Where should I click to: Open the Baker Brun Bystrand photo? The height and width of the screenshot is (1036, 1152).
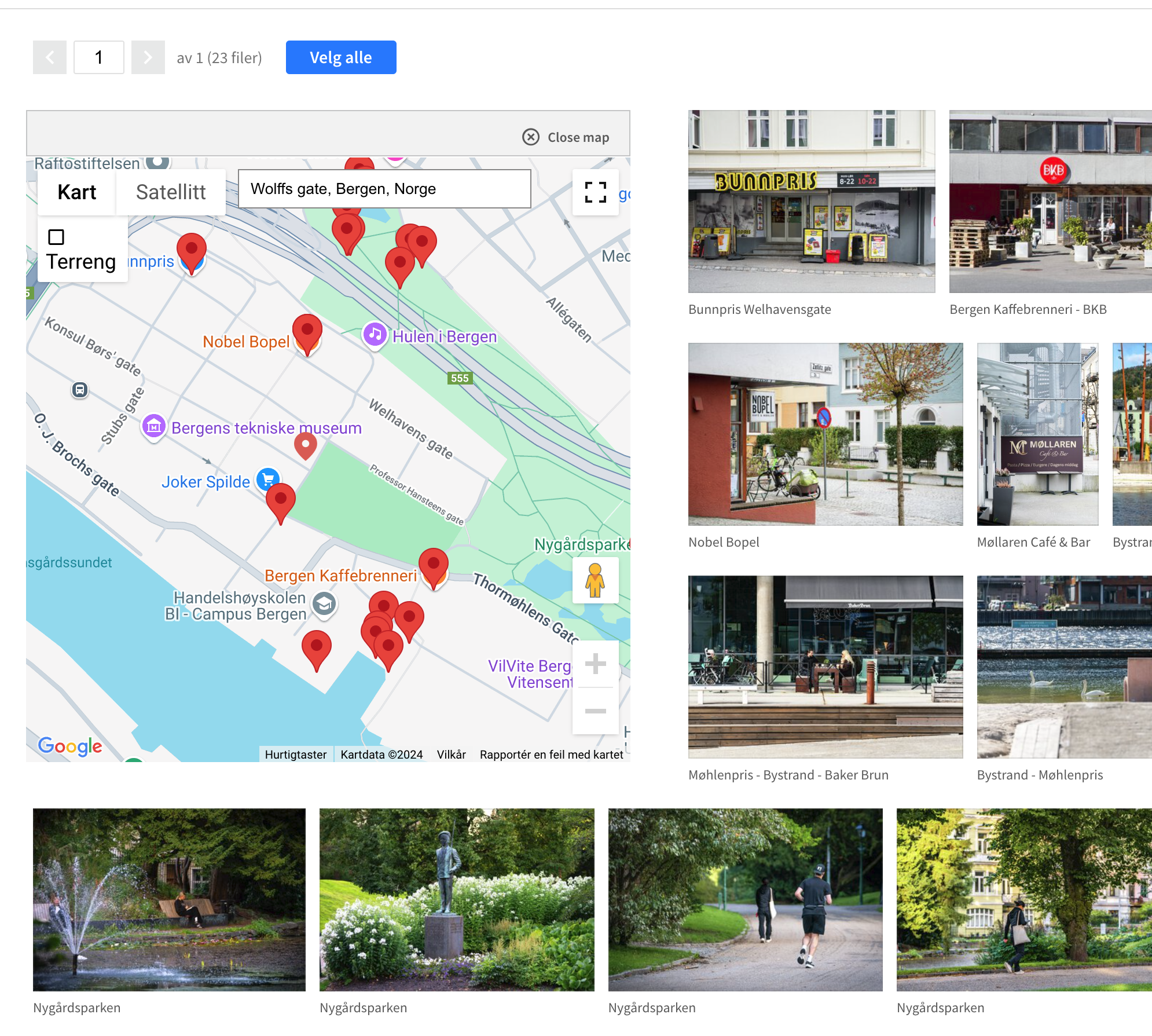[x=826, y=667]
